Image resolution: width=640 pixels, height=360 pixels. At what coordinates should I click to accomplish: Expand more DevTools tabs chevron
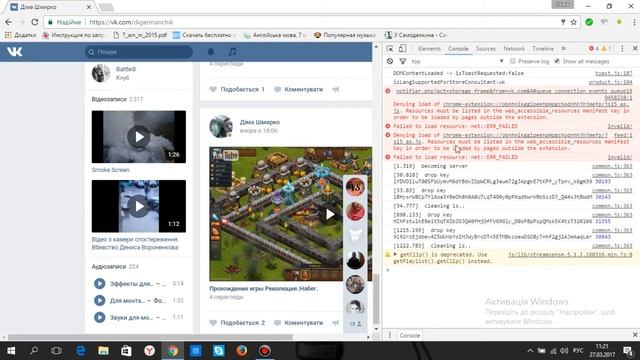pos(564,49)
